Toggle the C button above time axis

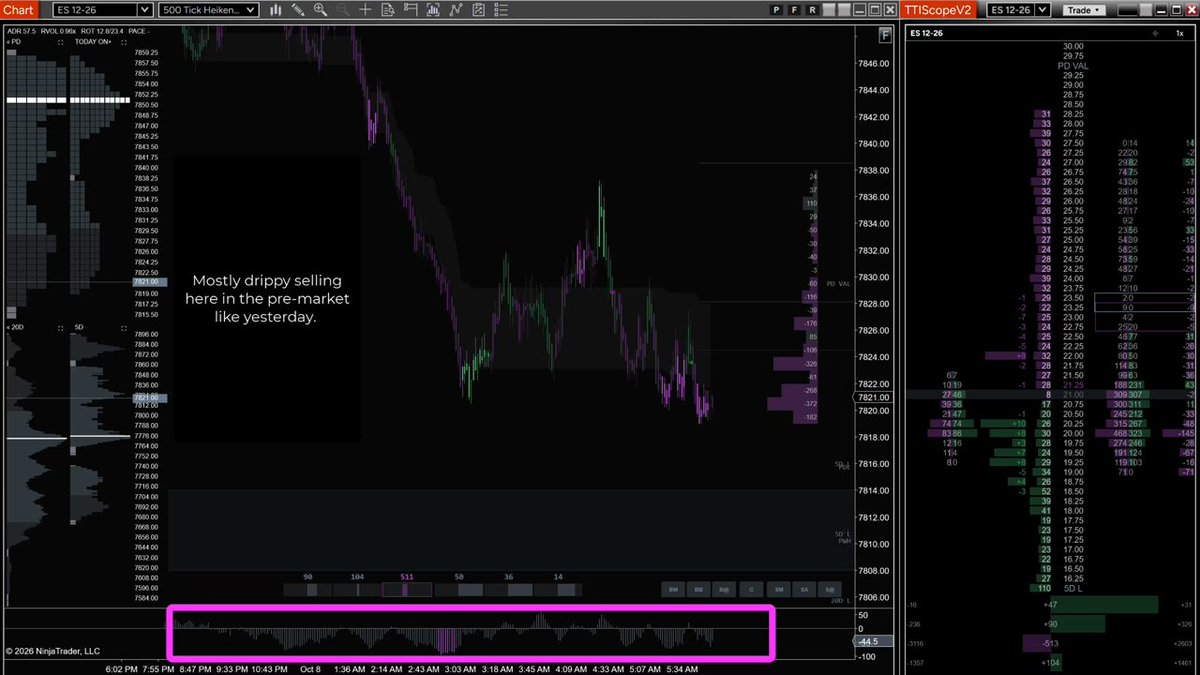click(x=752, y=590)
